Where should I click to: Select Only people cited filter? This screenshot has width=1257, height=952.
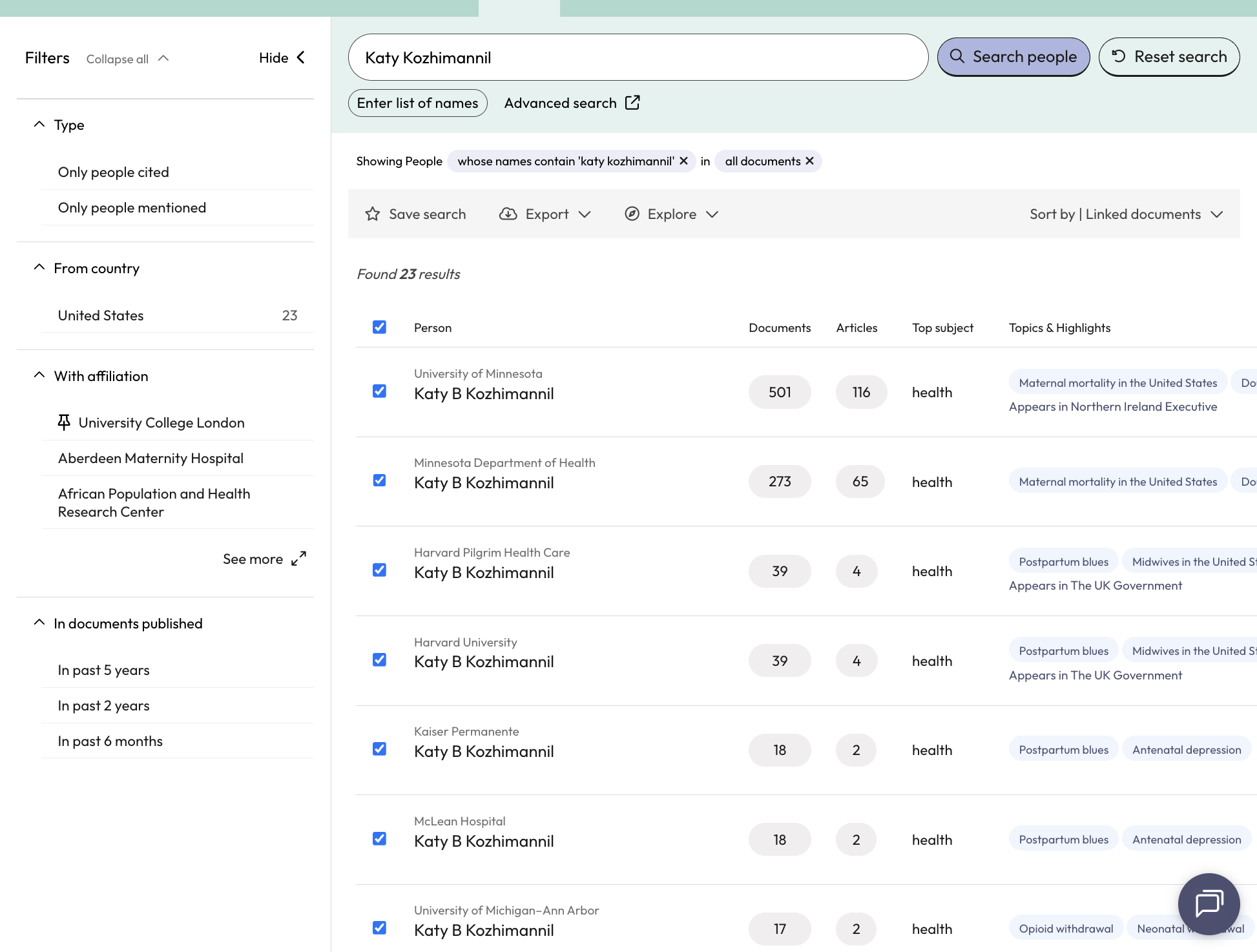pyautogui.click(x=178, y=172)
